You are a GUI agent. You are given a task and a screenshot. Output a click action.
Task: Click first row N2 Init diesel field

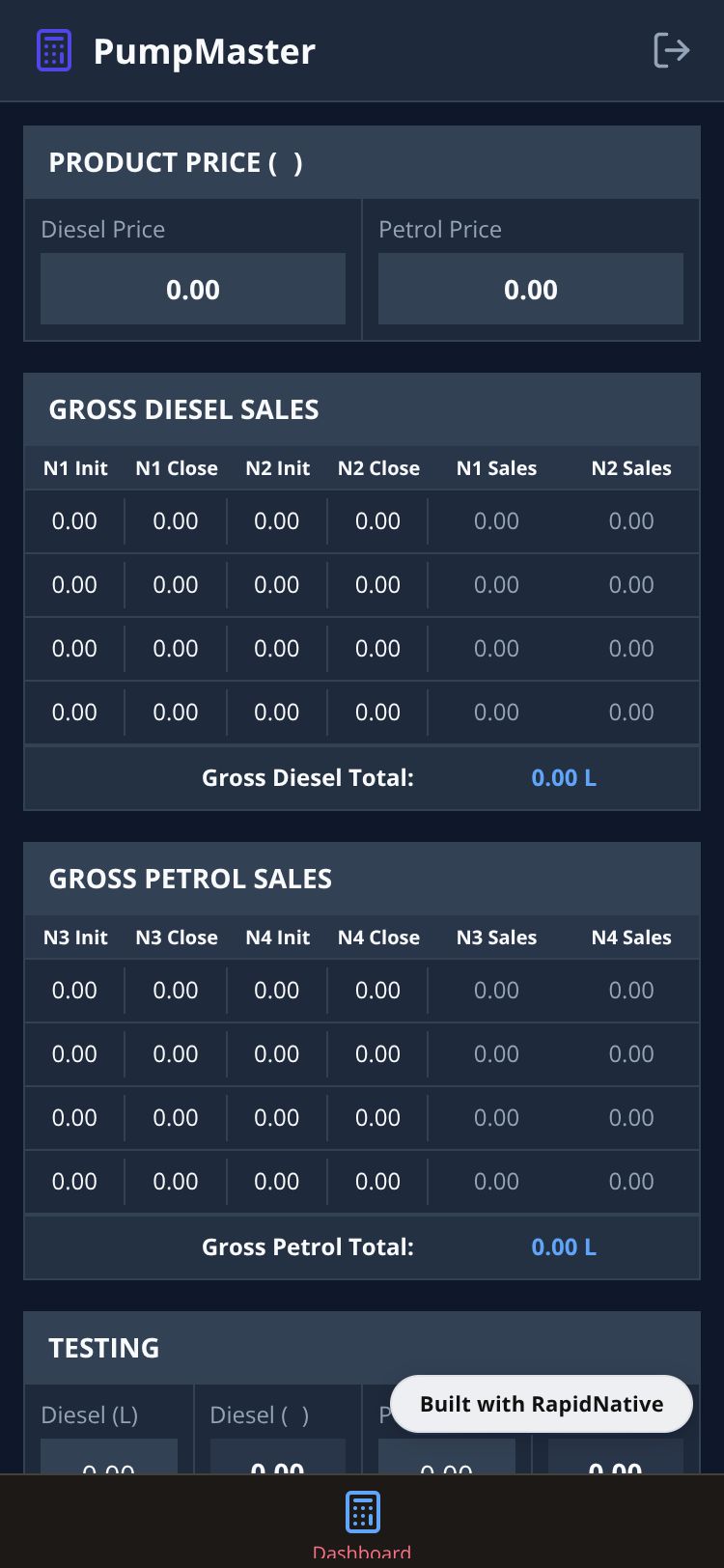(277, 521)
